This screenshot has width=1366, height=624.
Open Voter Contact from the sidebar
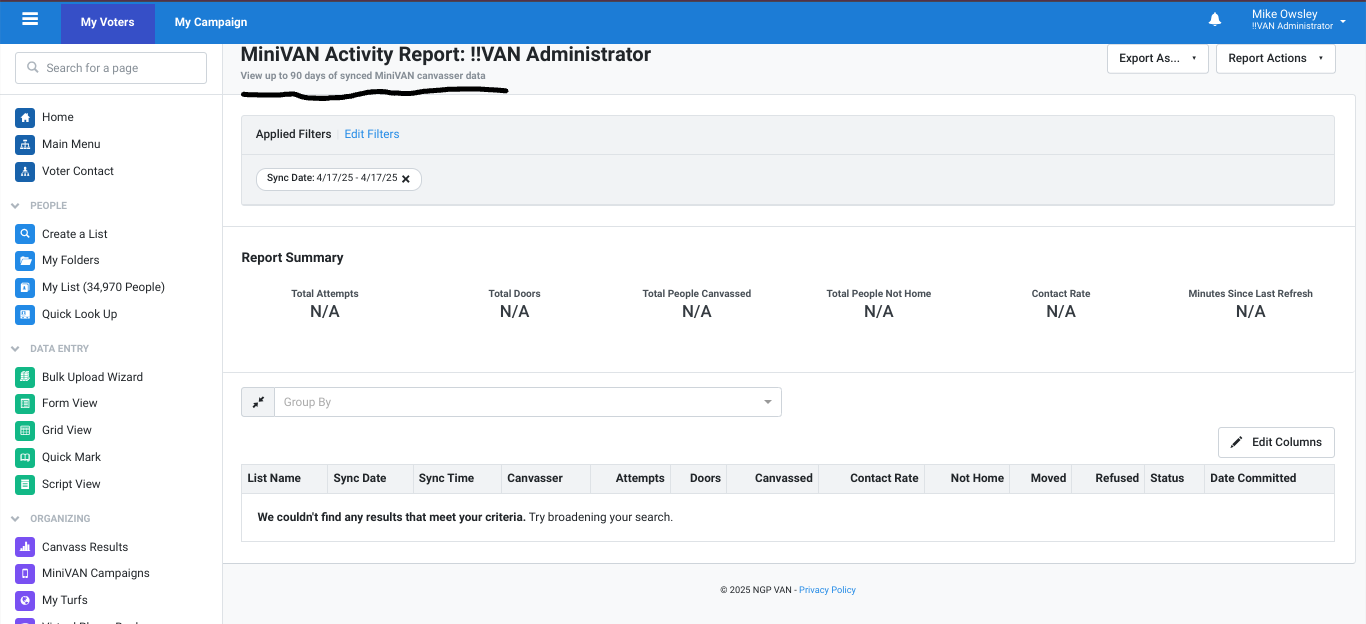click(78, 171)
